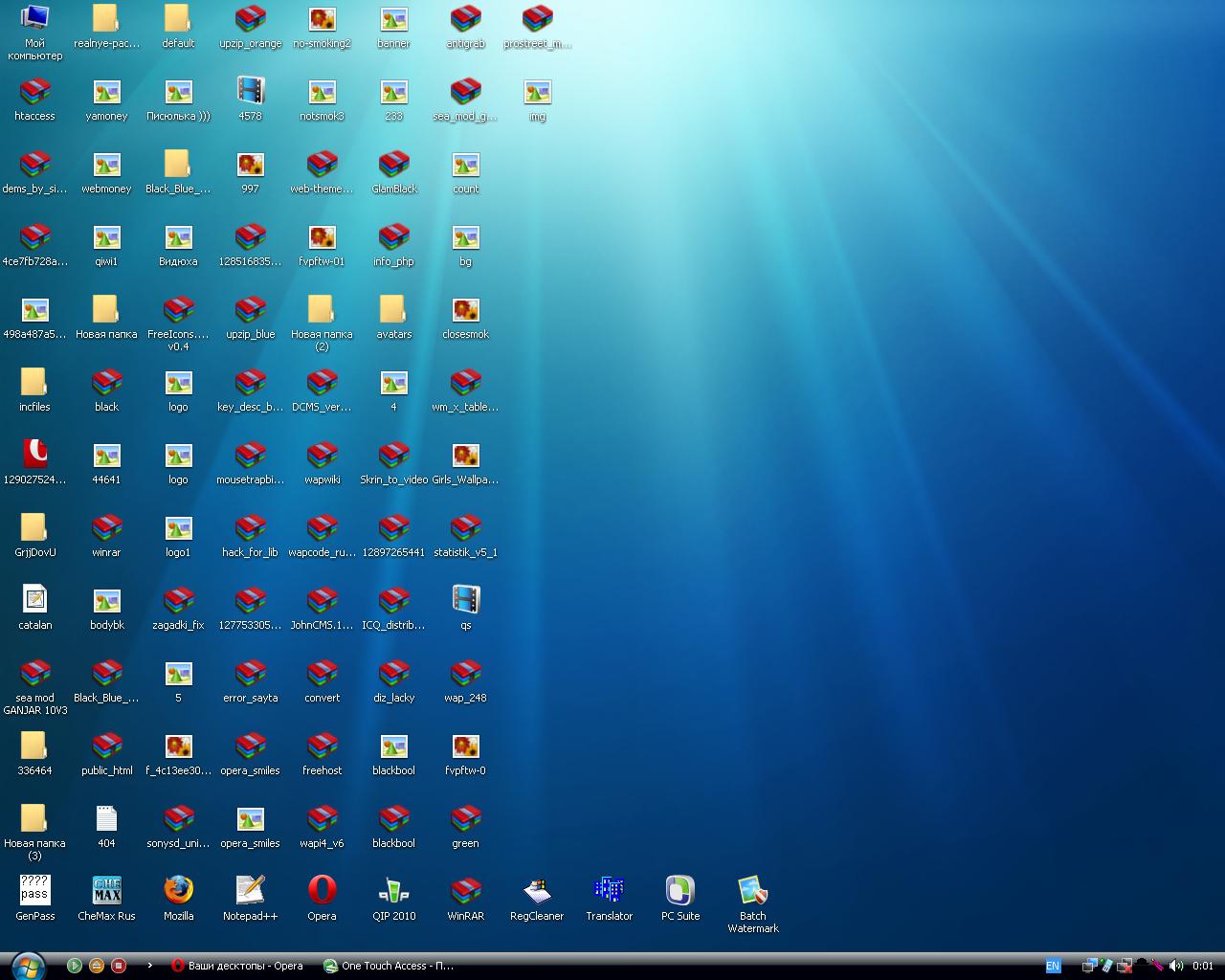Select the GenPass desktop icon

(34, 891)
